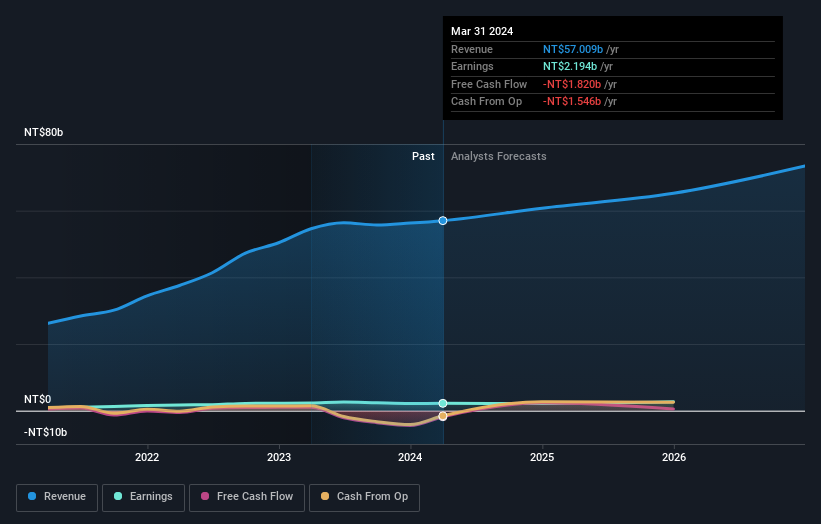Click the -NT$1.546b cash from op value
This screenshot has height=524, width=821.
[x=572, y=102]
